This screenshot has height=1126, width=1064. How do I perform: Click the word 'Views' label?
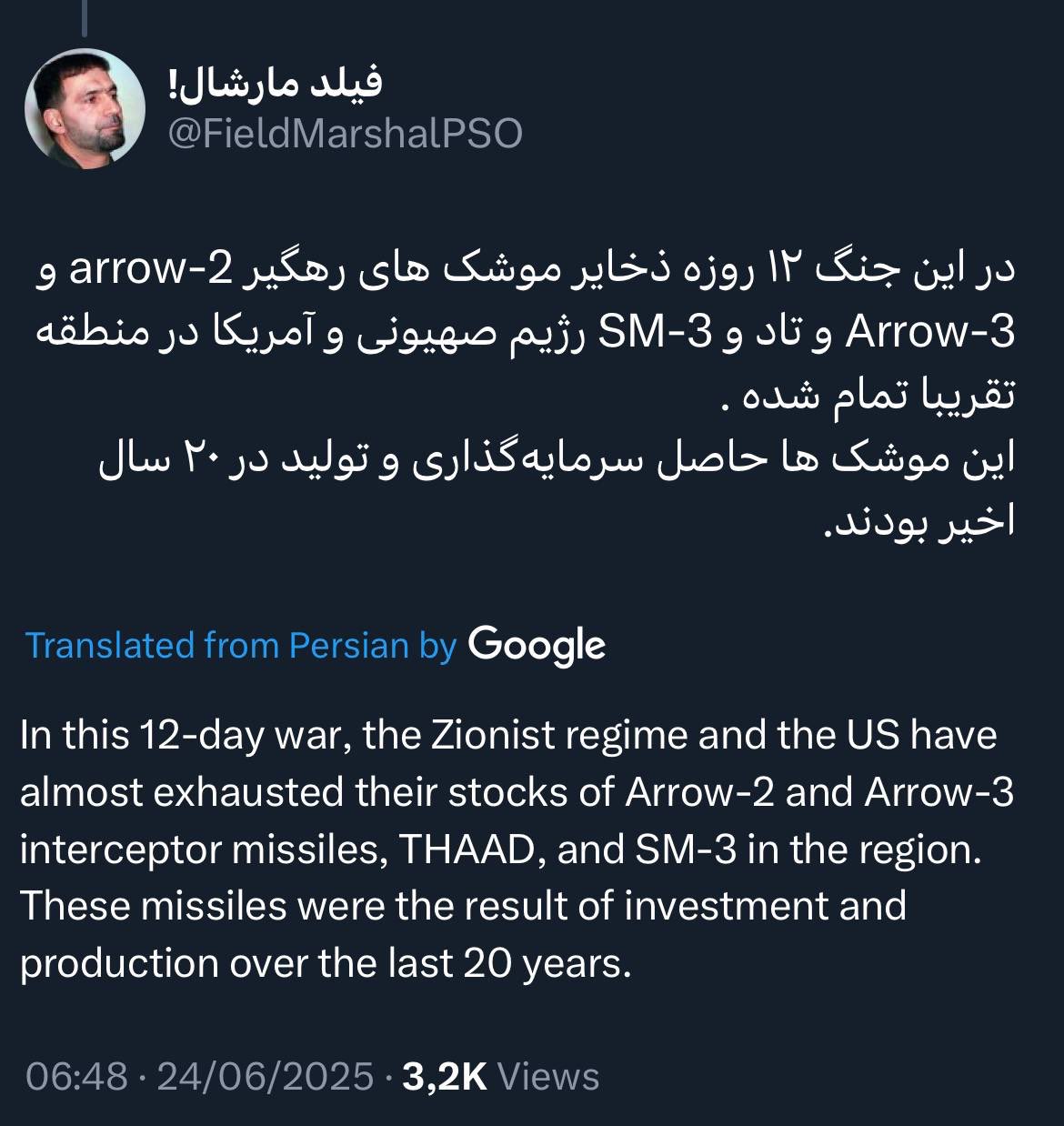pyautogui.click(x=549, y=1076)
